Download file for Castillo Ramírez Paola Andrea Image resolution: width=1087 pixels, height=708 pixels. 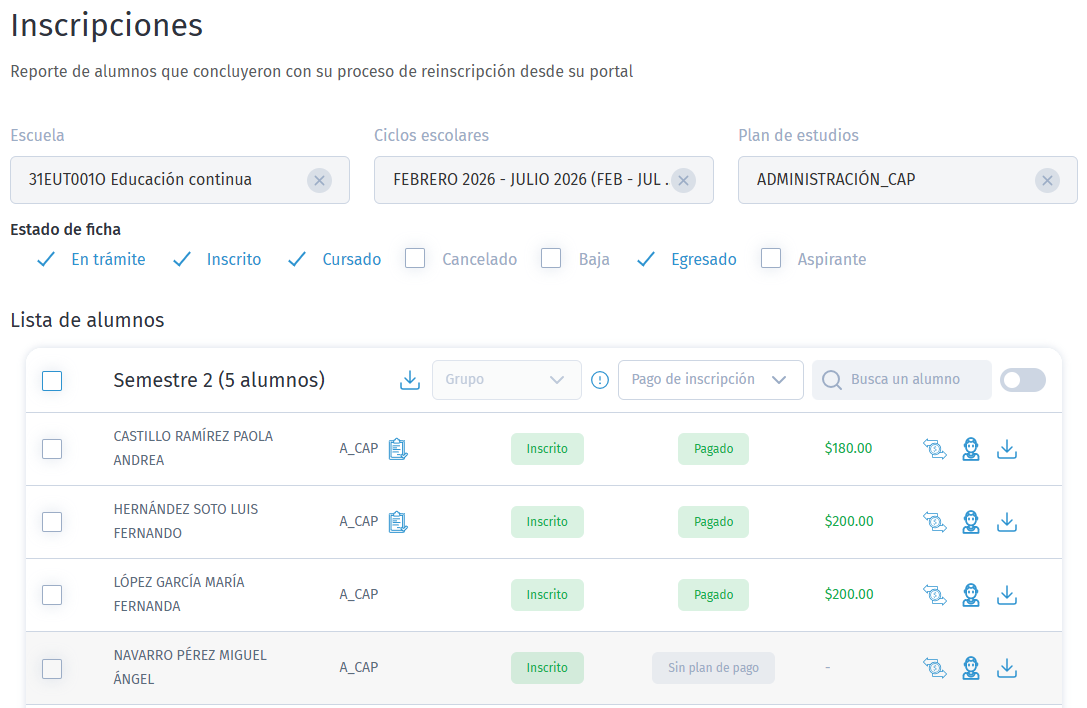(1007, 449)
